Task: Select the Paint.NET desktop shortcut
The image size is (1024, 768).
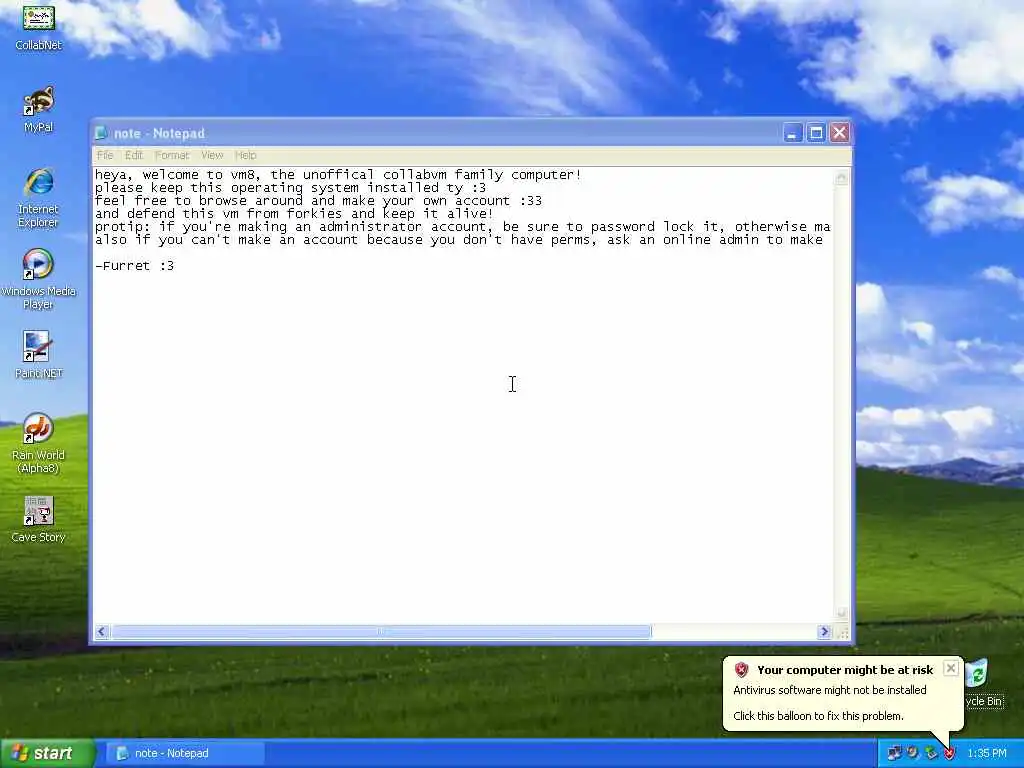Action: [x=38, y=355]
